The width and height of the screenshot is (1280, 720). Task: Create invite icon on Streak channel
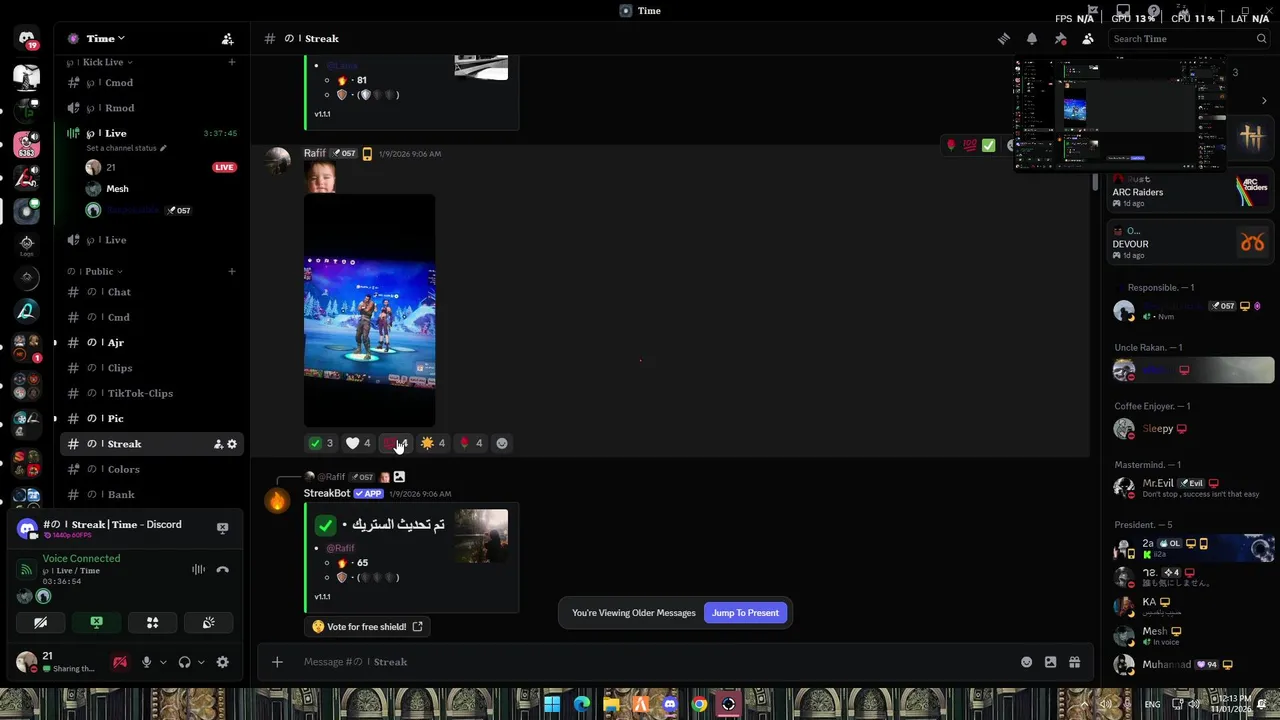218,444
